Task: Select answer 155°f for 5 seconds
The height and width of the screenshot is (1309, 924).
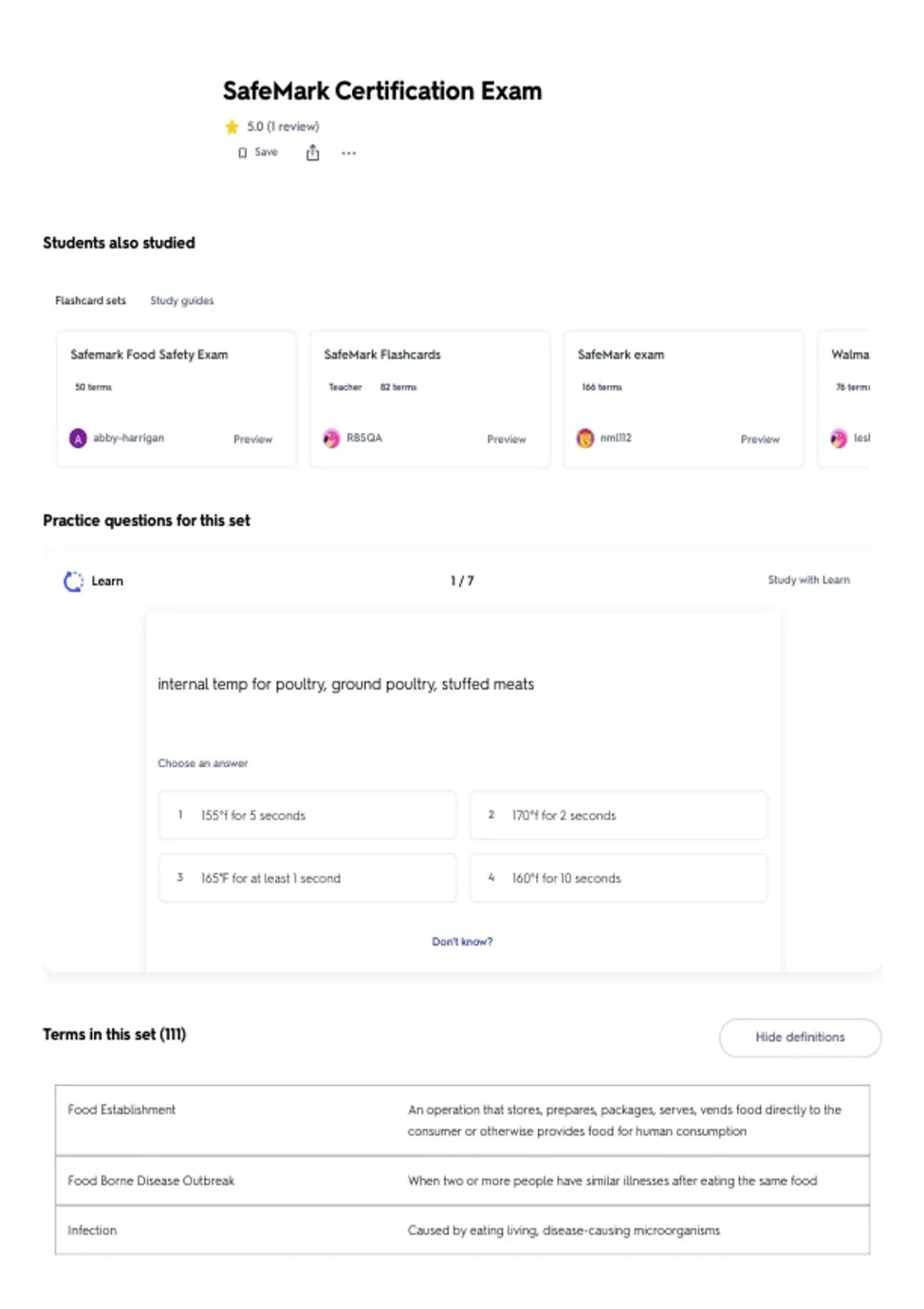Action: click(x=307, y=815)
